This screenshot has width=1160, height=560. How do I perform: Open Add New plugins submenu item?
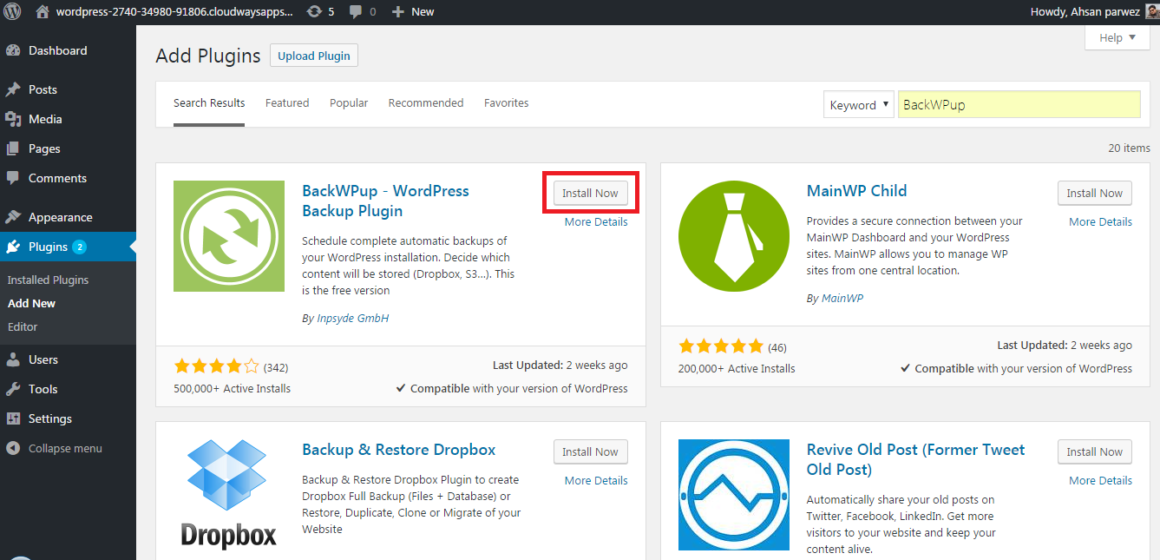[32, 303]
